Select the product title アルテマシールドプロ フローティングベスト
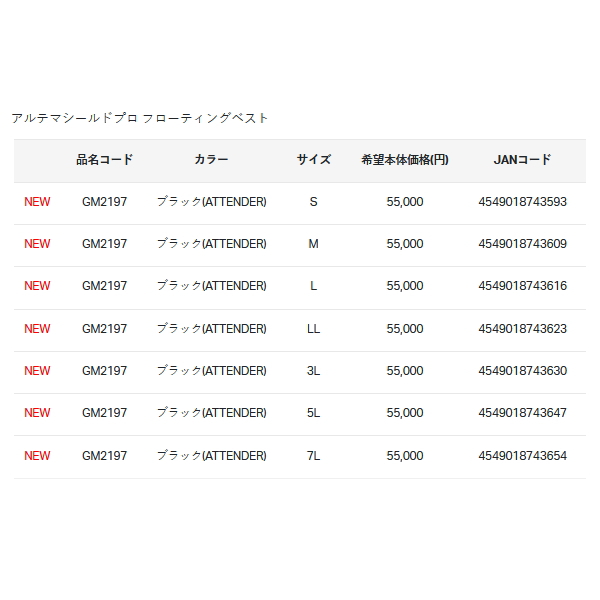The height and width of the screenshot is (600, 600). click(140, 118)
